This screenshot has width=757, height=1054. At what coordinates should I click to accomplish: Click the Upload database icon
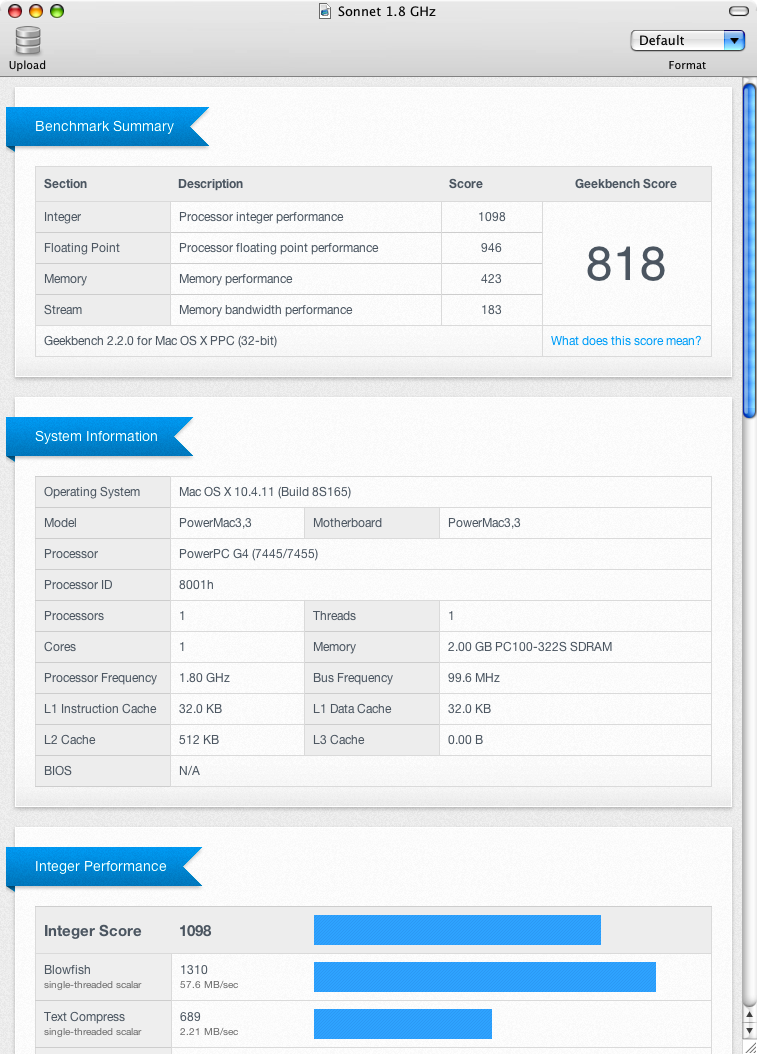point(28,40)
